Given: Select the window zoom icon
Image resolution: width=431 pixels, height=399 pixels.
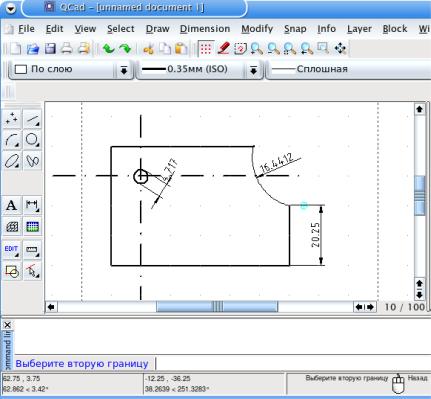Looking at the screenshot, I should (x=323, y=49).
